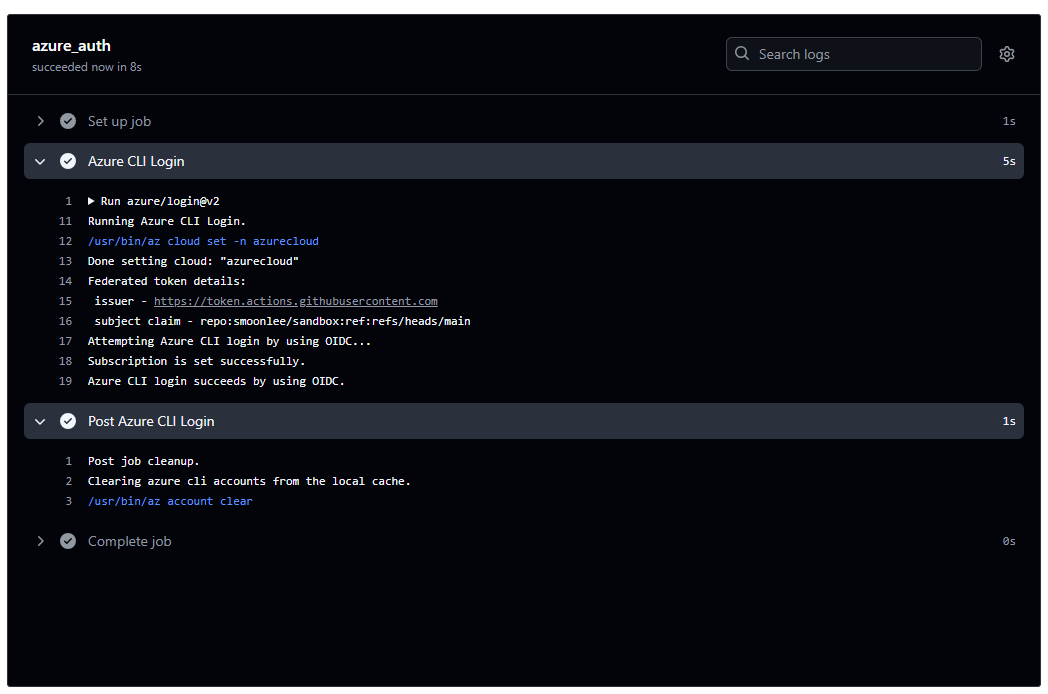Image resolution: width=1048 pixels, height=694 pixels.
Task: Click the '/usr/bin/az account clear' command line
Action: point(170,501)
